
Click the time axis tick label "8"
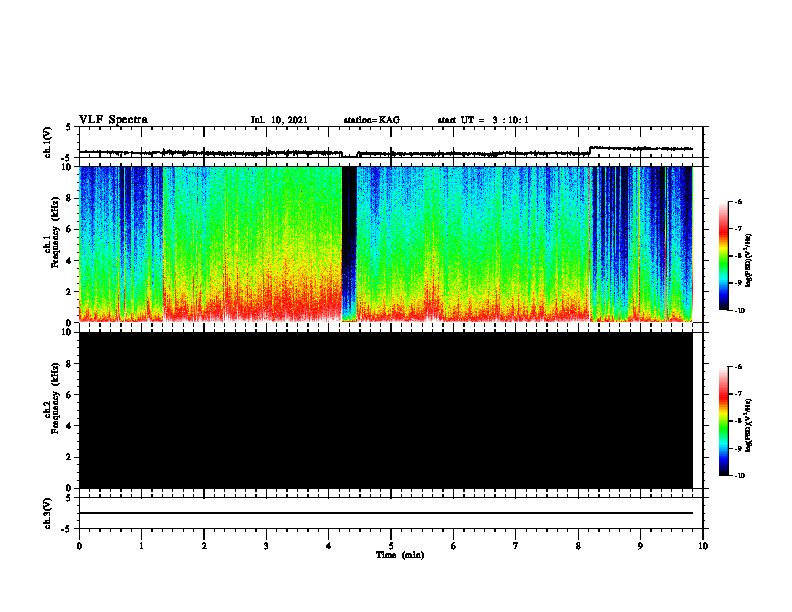click(x=578, y=546)
